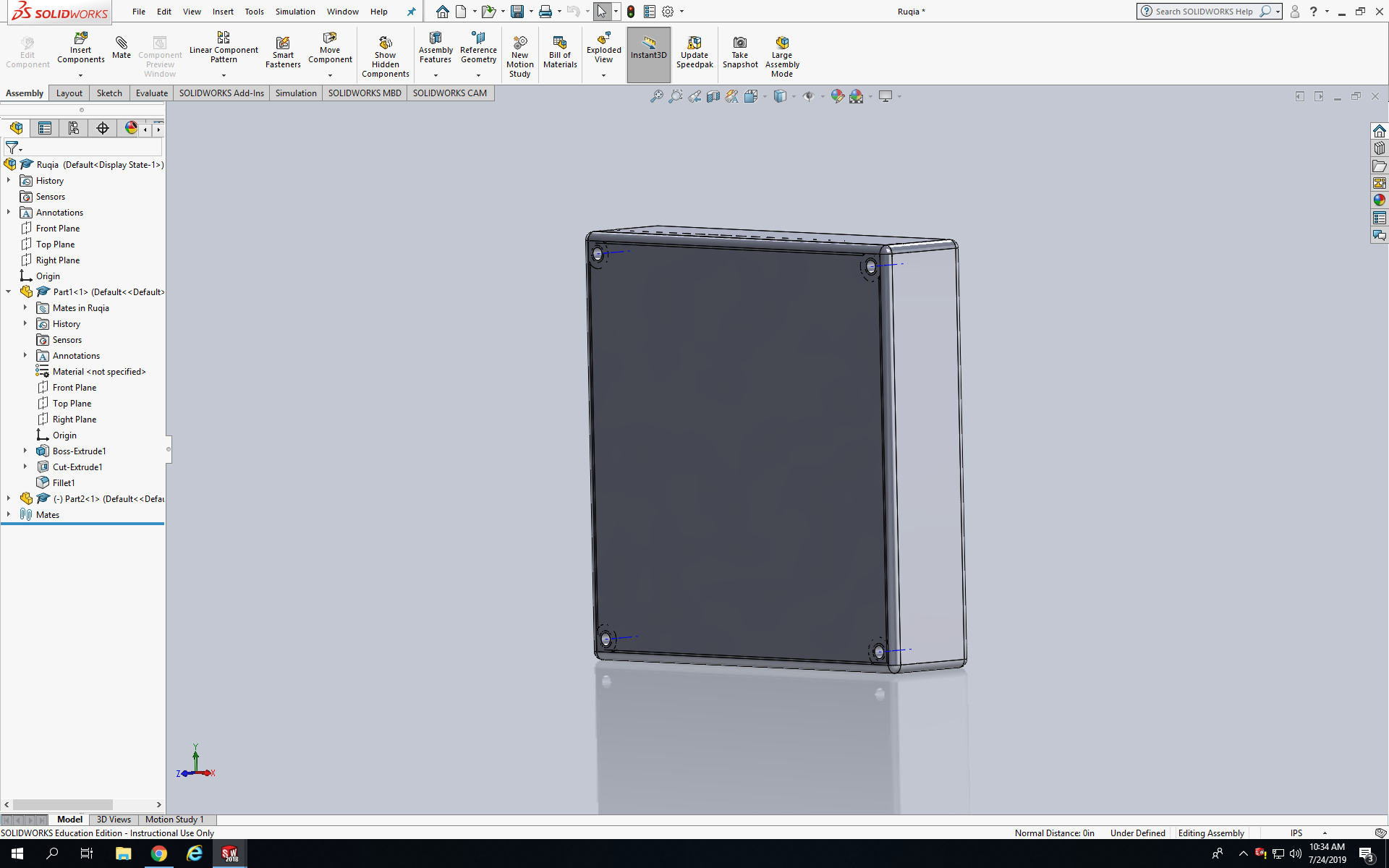Click the Smart Fasteners icon

tap(283, 43)
